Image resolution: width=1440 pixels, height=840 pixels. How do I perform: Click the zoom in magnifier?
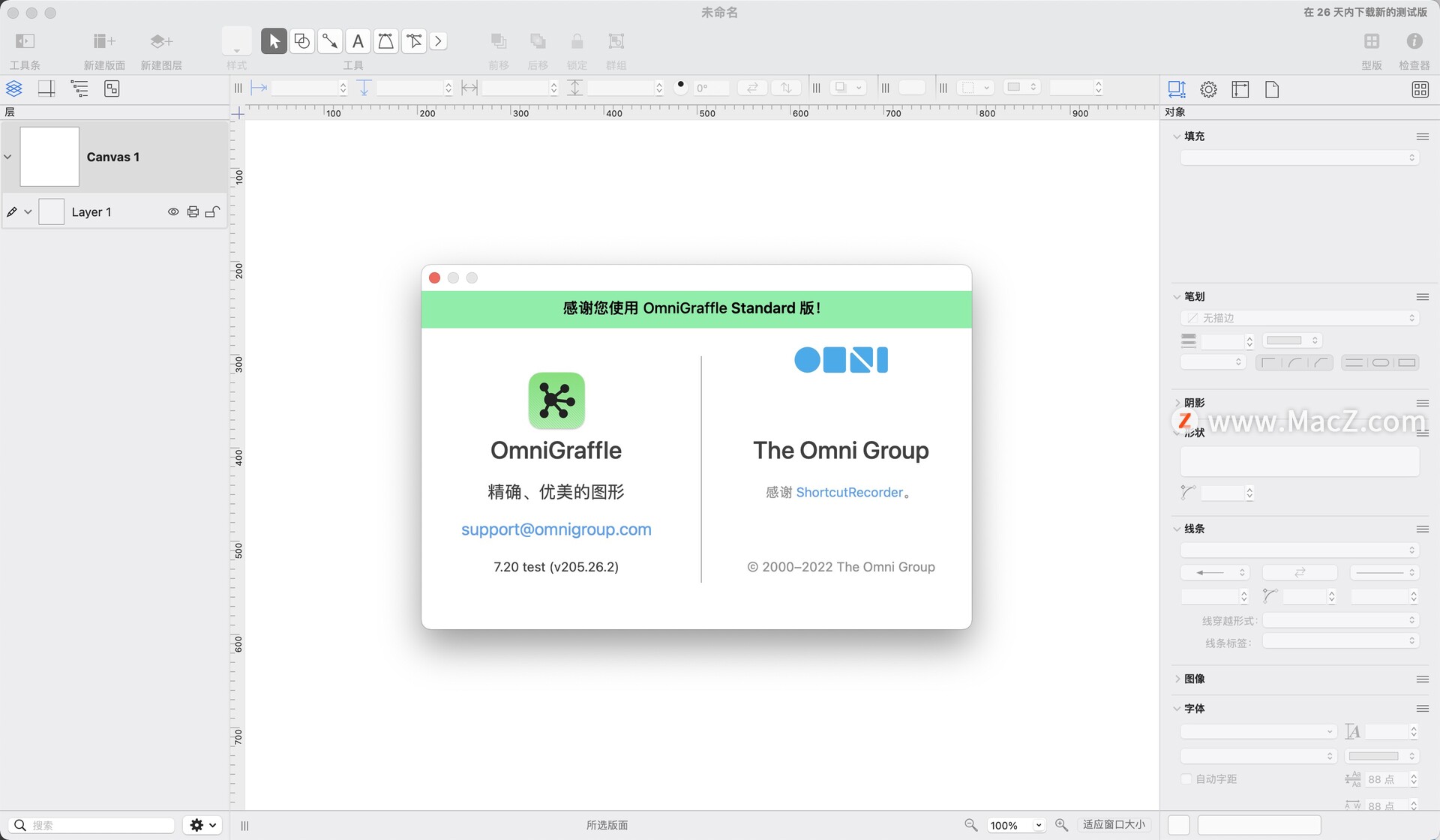pos(1061,825)
